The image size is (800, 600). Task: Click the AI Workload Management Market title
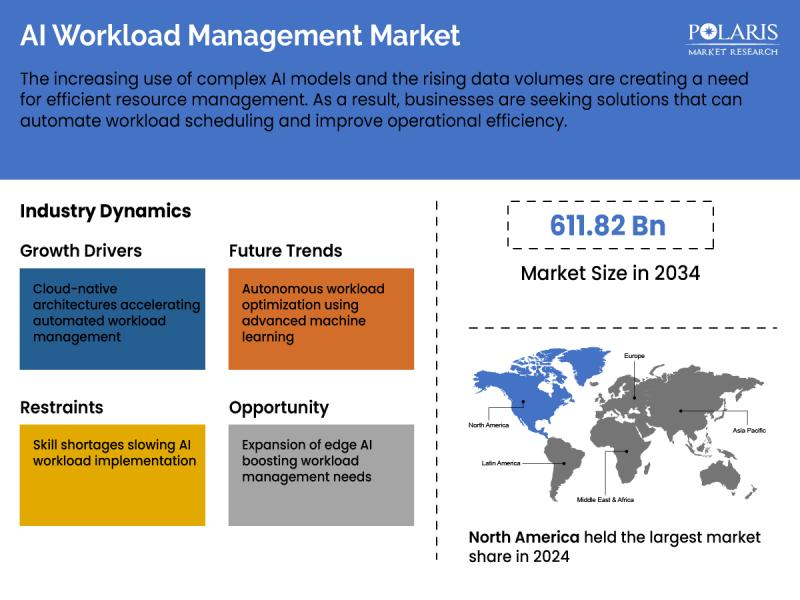(240, 36)
